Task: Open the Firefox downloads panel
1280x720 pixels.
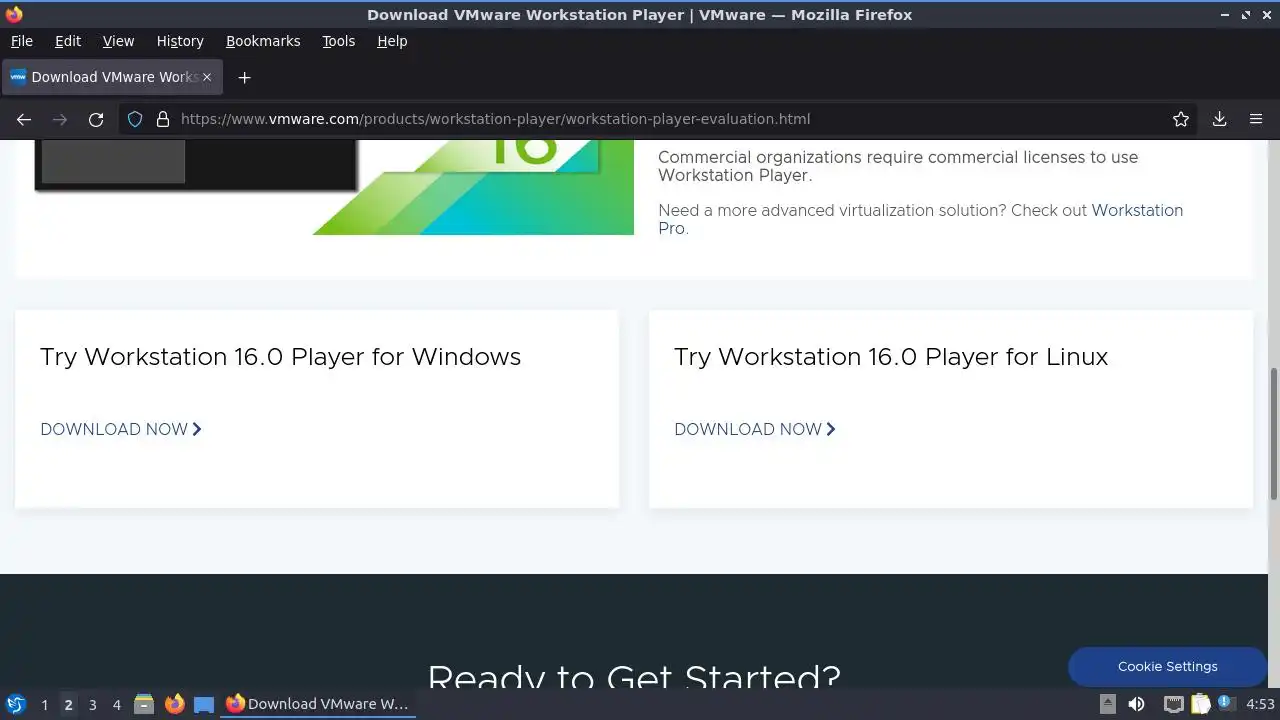Action: 1219,119
